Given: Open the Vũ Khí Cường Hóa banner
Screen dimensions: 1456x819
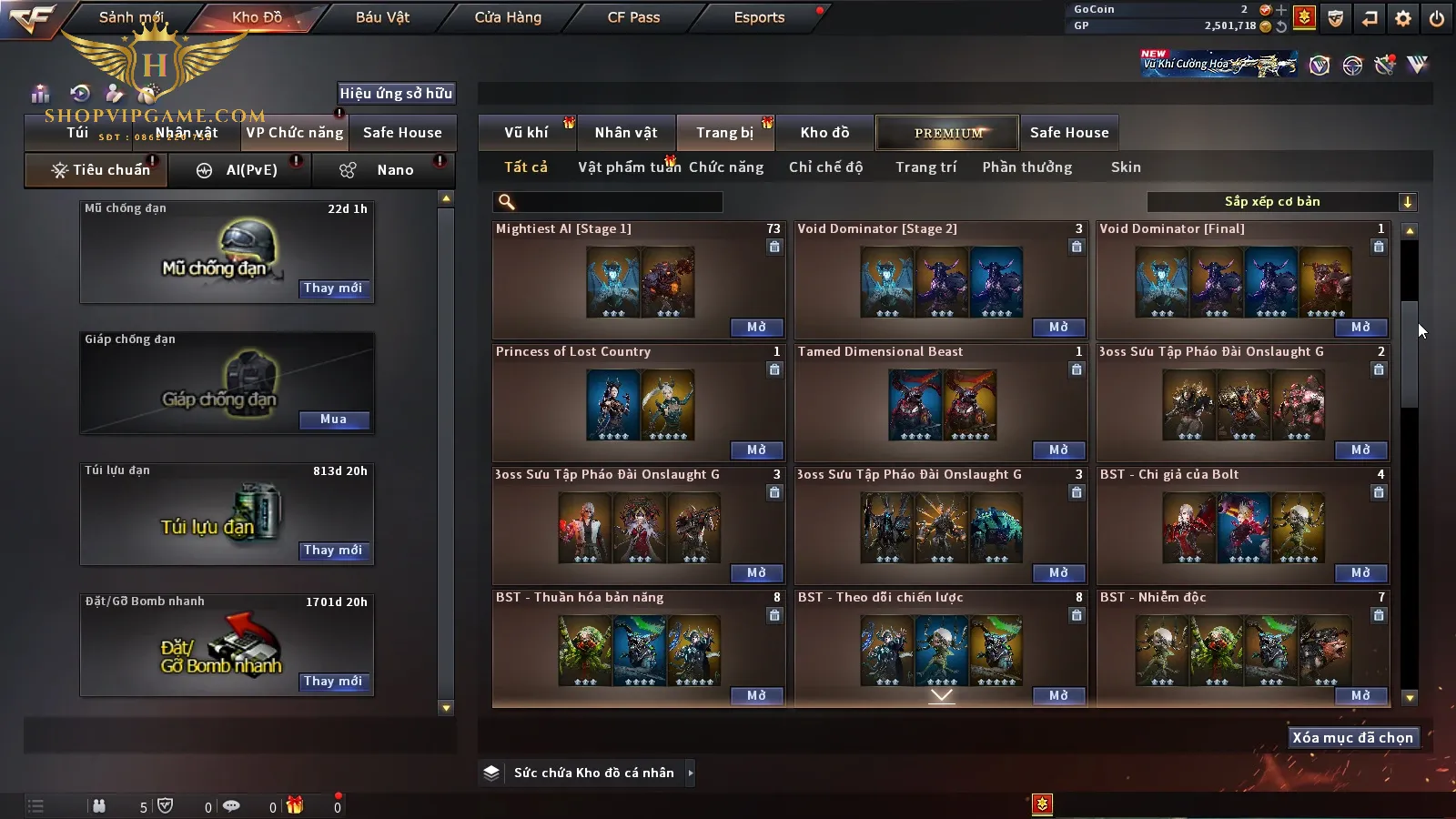Looking at the screenshot, I should click(1219, 64).
